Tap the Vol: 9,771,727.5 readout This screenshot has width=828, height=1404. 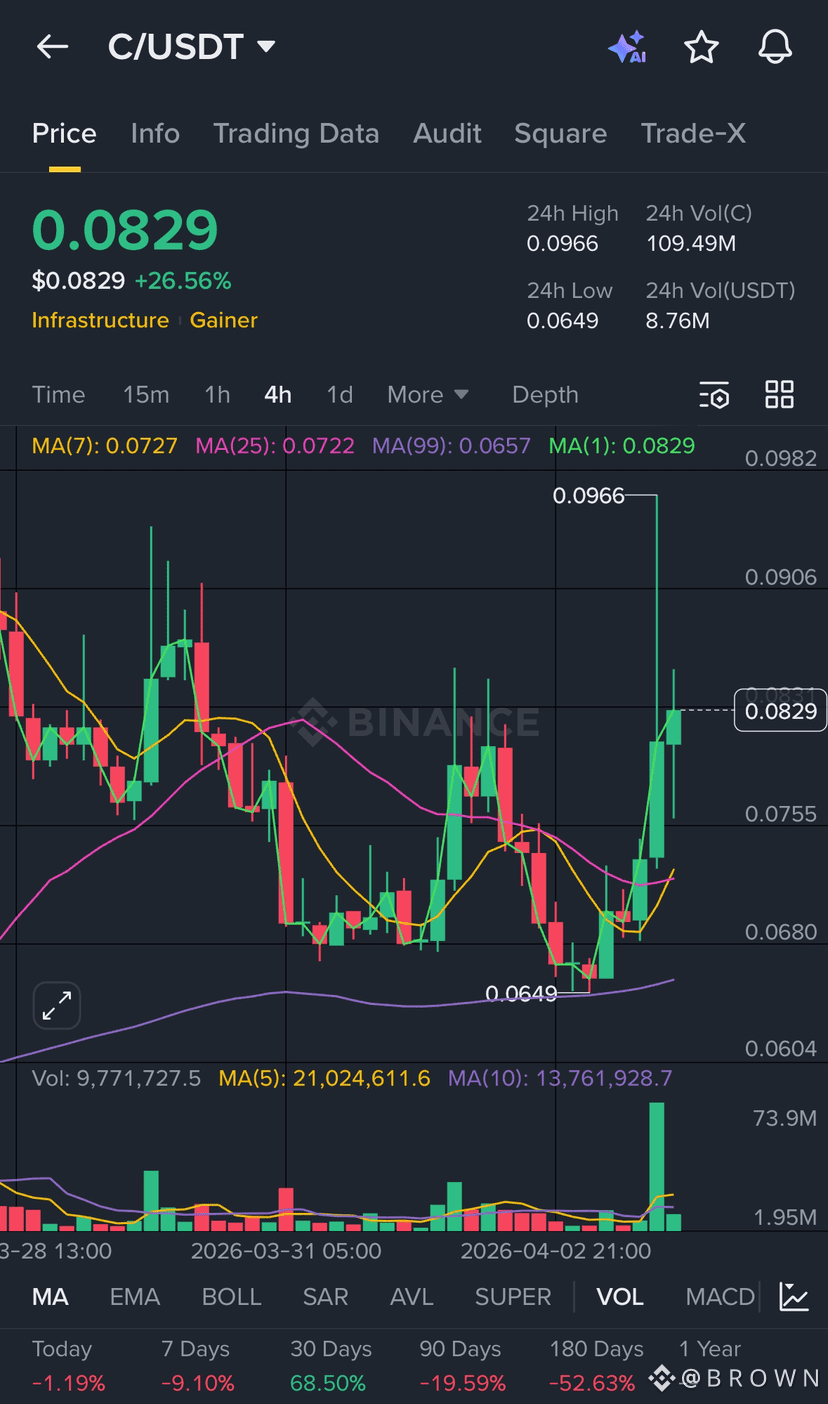point(116,1078)
